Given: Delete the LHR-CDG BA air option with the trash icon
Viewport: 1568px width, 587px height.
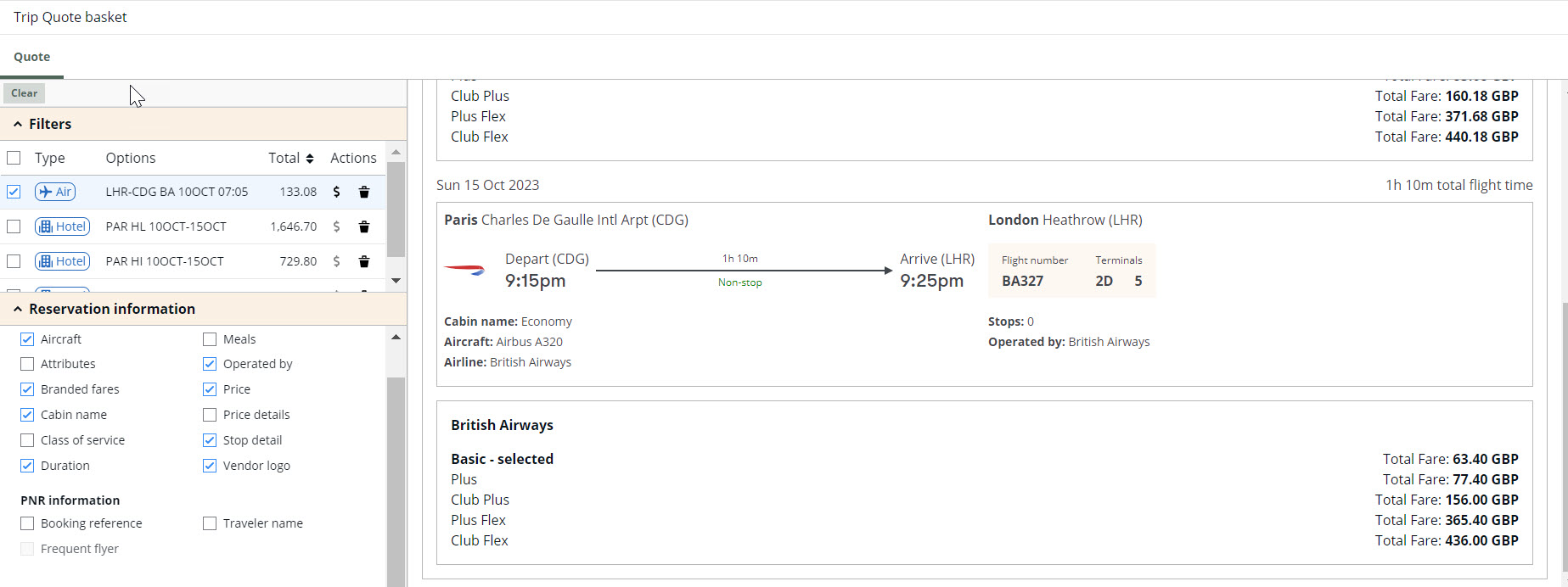Looking at the screenshot, I should [x=364, y=192].
